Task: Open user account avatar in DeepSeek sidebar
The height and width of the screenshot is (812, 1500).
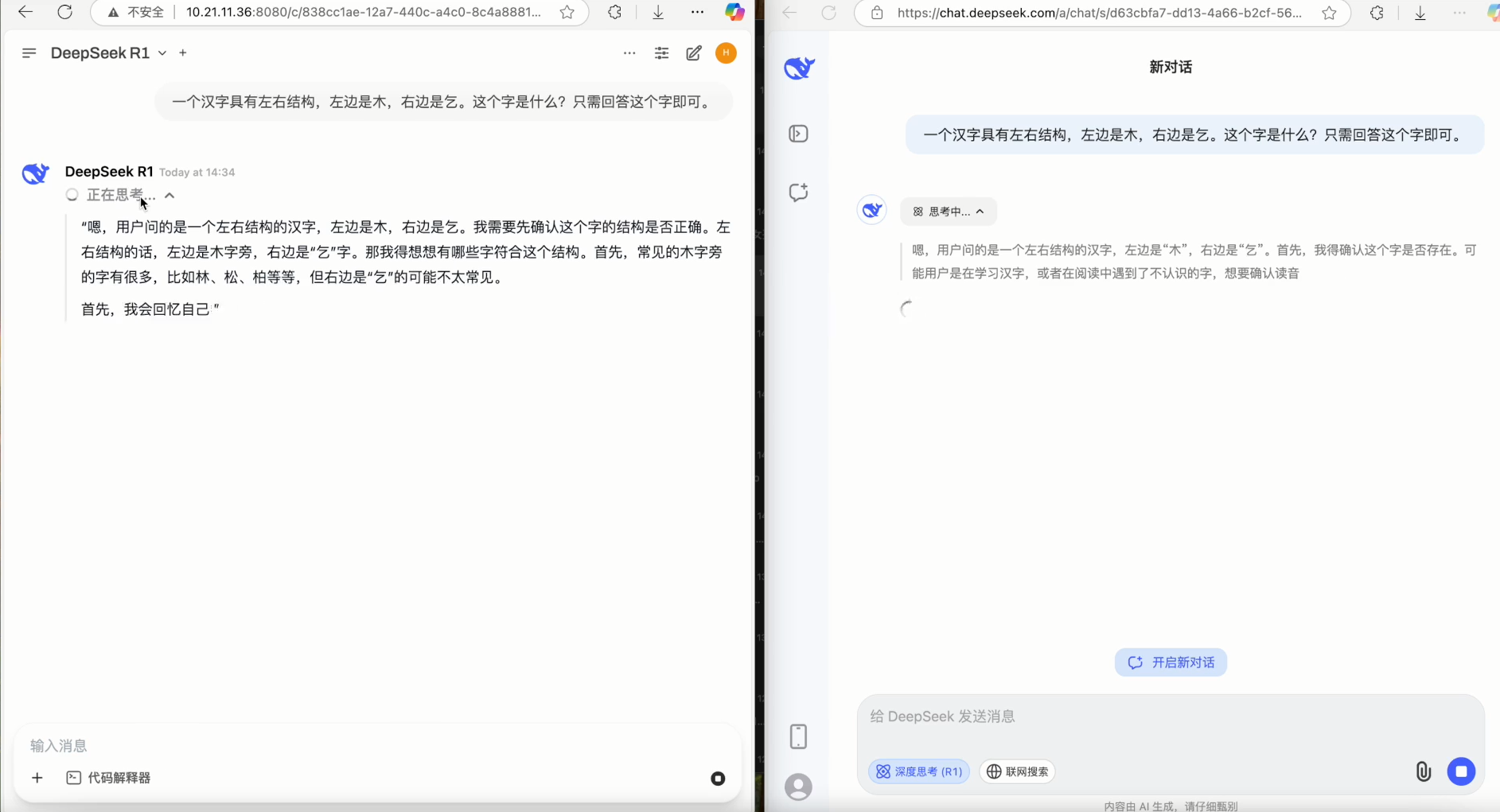Action: coord(798,787)
